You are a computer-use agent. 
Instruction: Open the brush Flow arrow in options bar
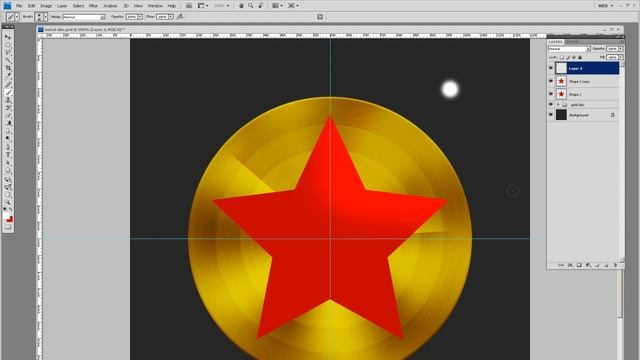coord(171,17)
